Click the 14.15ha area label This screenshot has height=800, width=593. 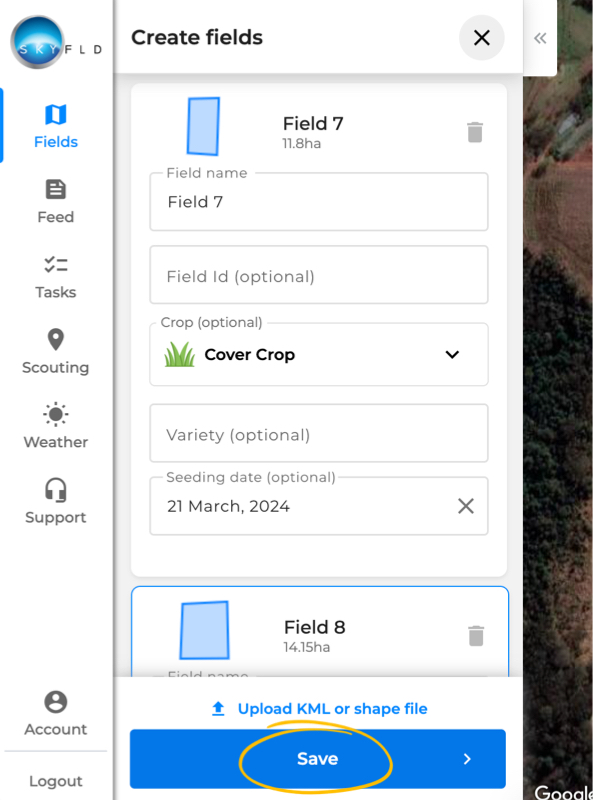coord(307,647)
